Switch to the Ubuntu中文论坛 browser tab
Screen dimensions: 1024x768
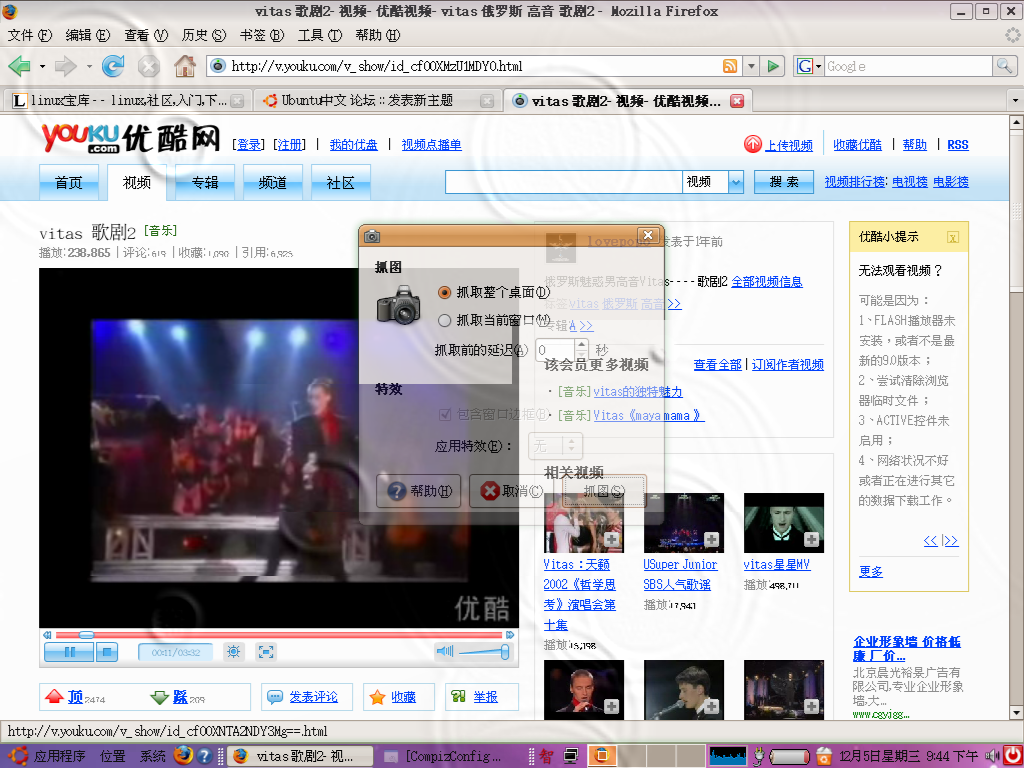[378, 101]
